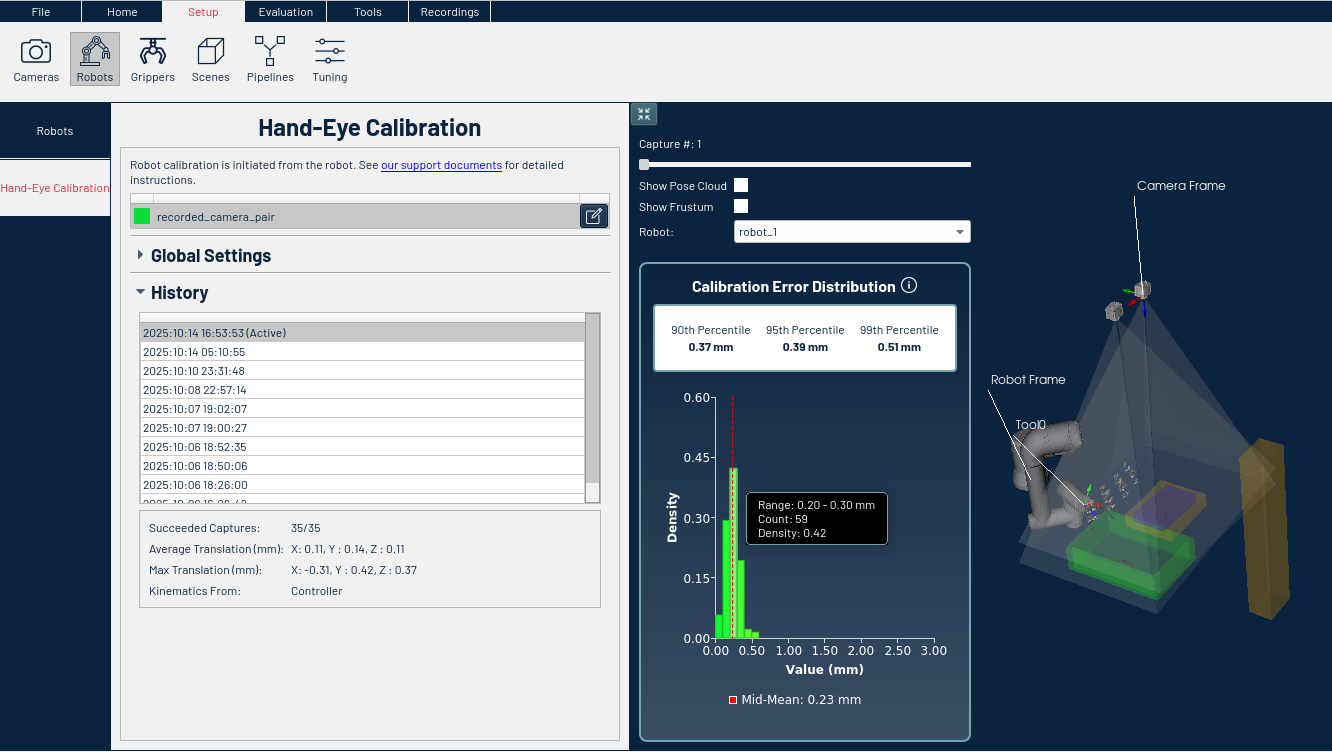Click the collapse view icon above Capture #

point(644,114)
